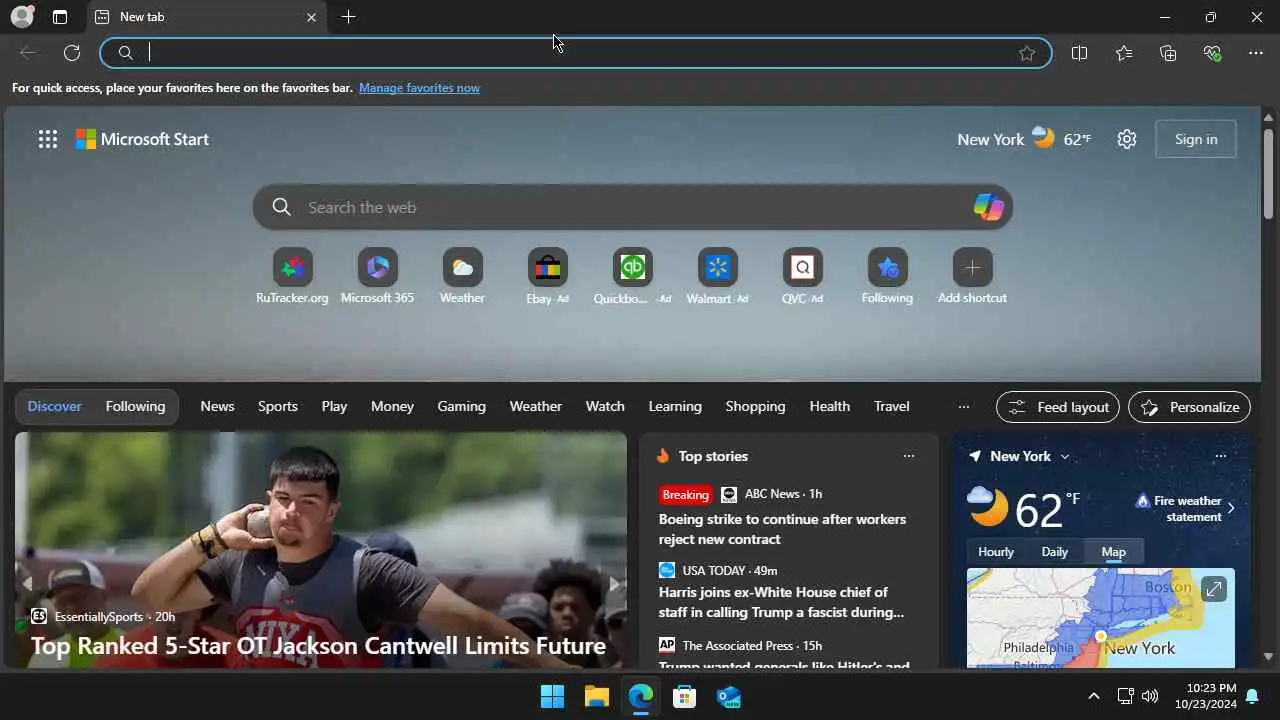Open the Favorites toolbar icon
The image size is (1280, 720).
1124,53
